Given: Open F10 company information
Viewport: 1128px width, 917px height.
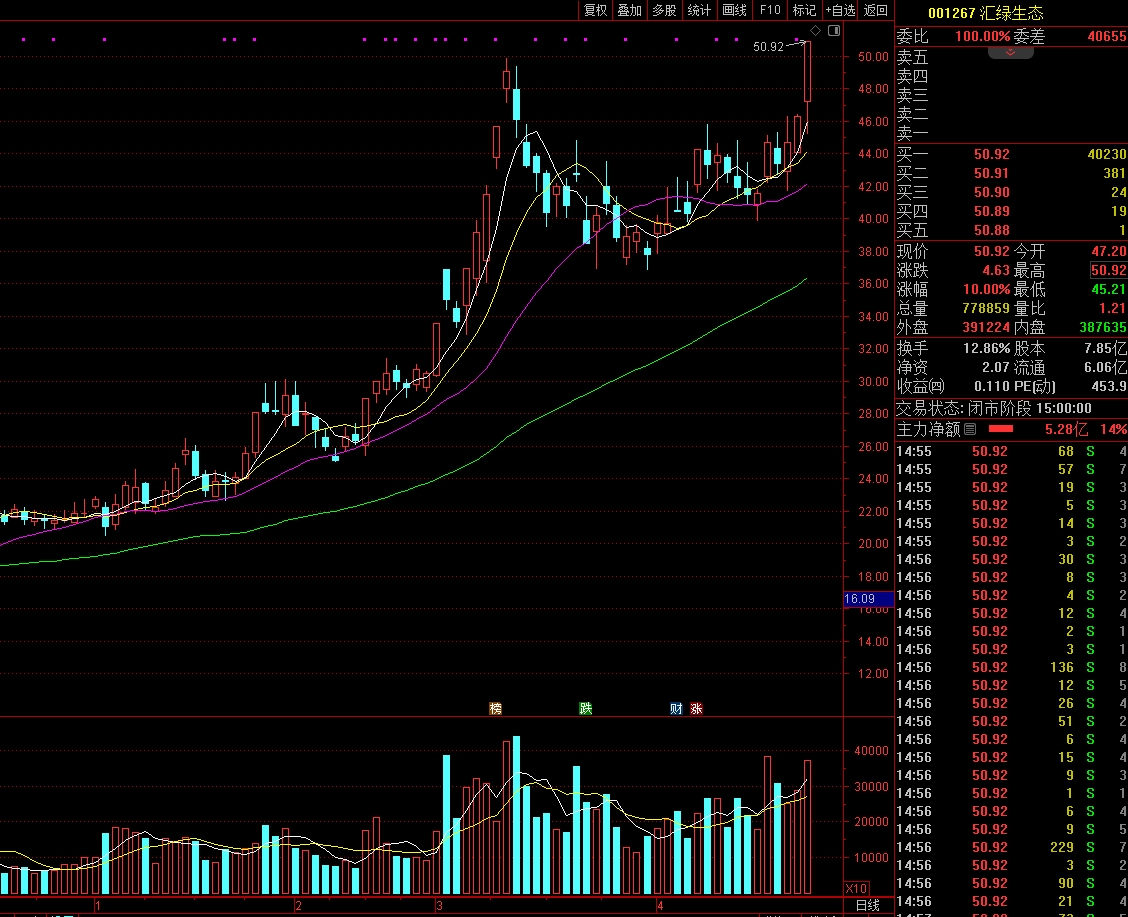Looking at the screenshot, I should pos(769,10).
